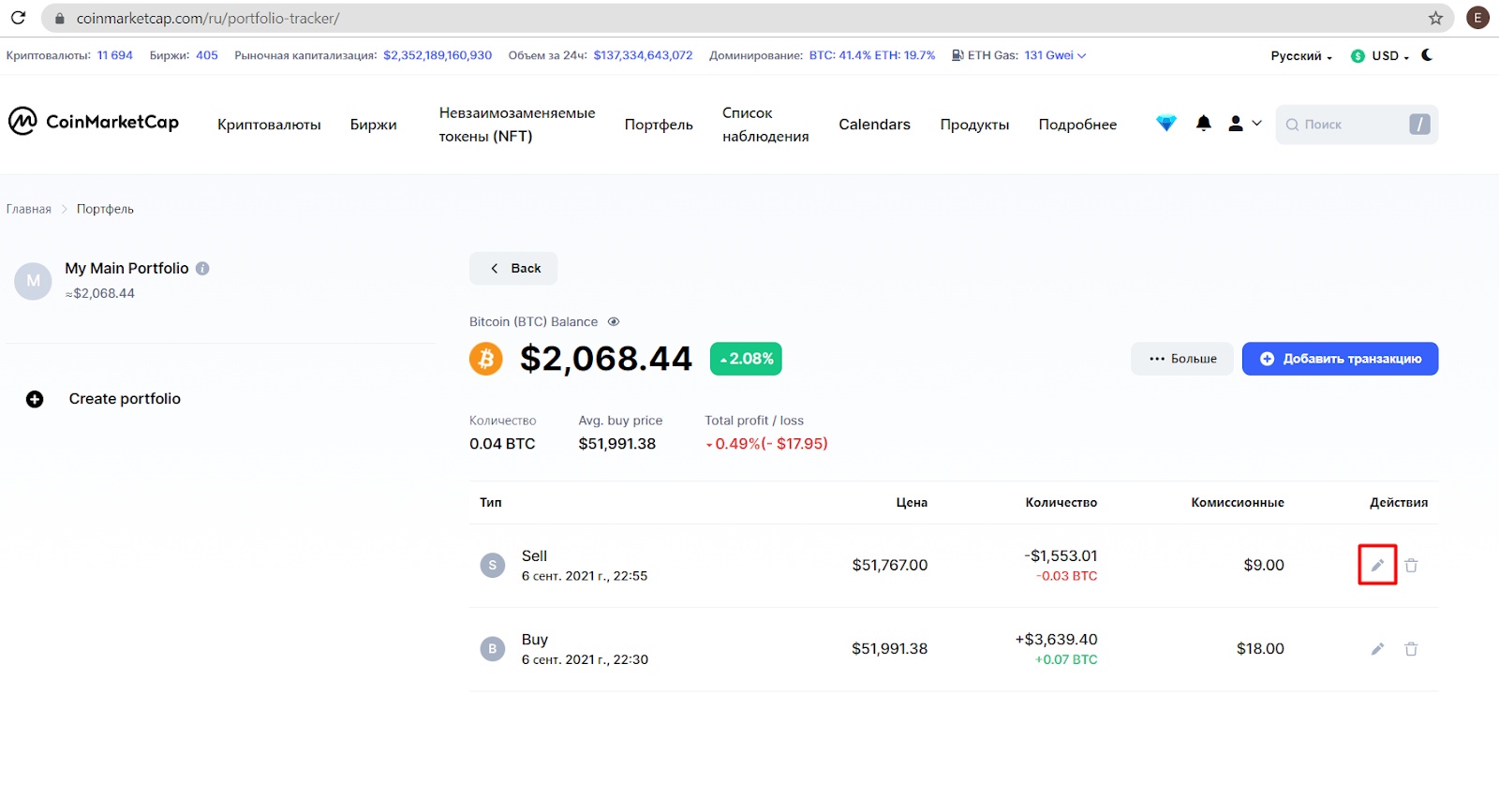Image resolution: width=1499 pixels, height=812 pixels.
Task: Click the Create portfolio plus icon
Action: point(35,399)
